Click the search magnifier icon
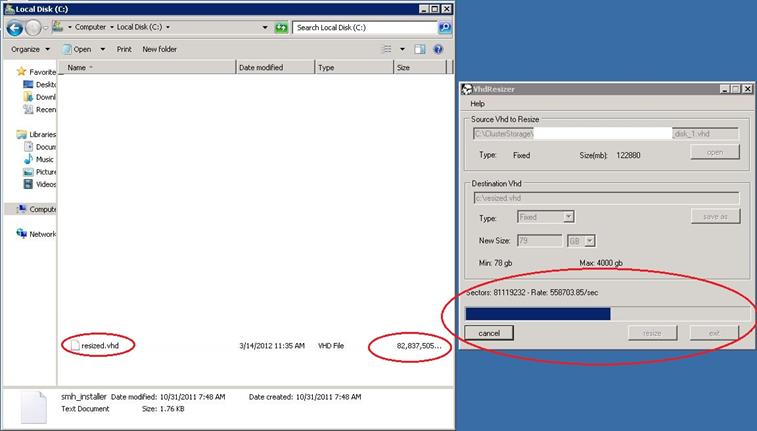 (443, 27)
